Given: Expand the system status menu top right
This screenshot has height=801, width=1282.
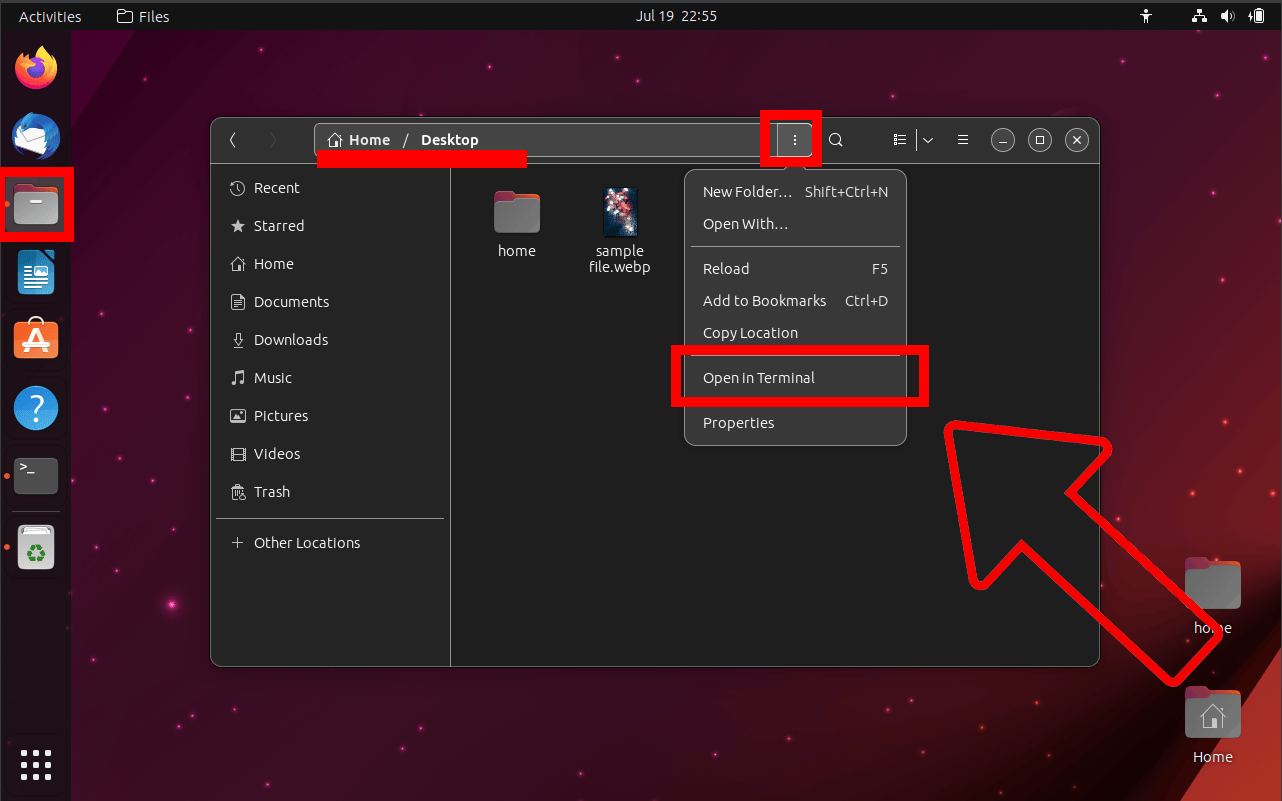Looking at the screenshot, I should point(1228,15).
